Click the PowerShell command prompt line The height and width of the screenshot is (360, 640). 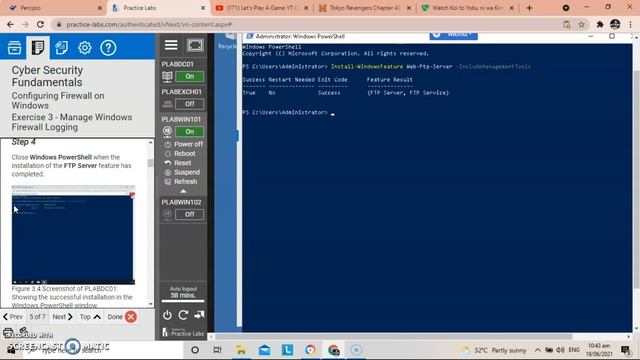coord(288,112)
